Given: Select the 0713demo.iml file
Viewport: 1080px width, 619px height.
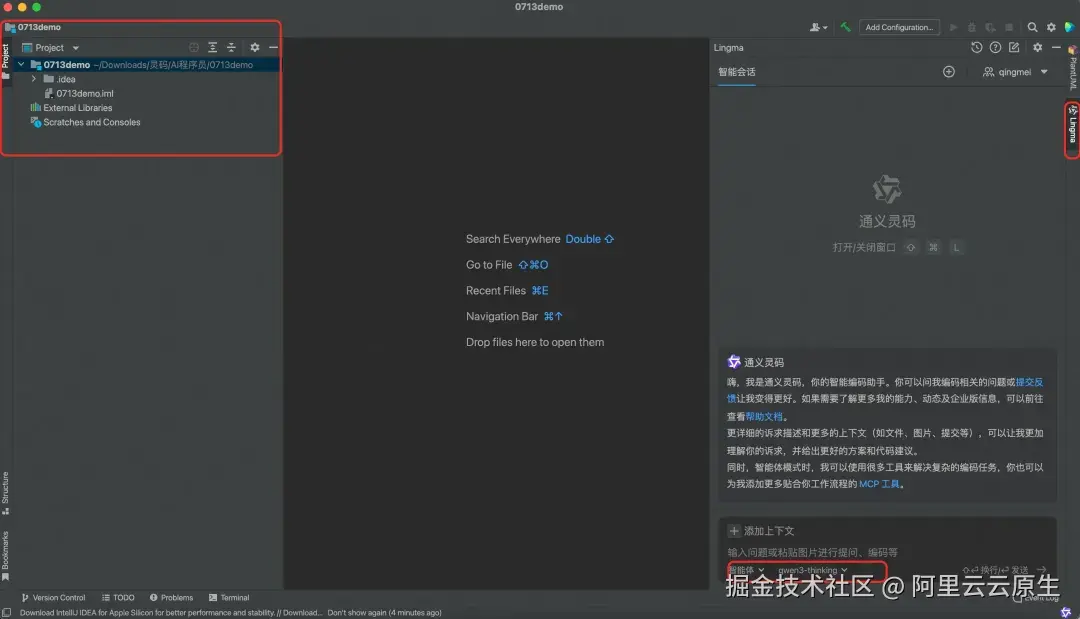Looking at the screenshot, I should (x=85, y=93).
